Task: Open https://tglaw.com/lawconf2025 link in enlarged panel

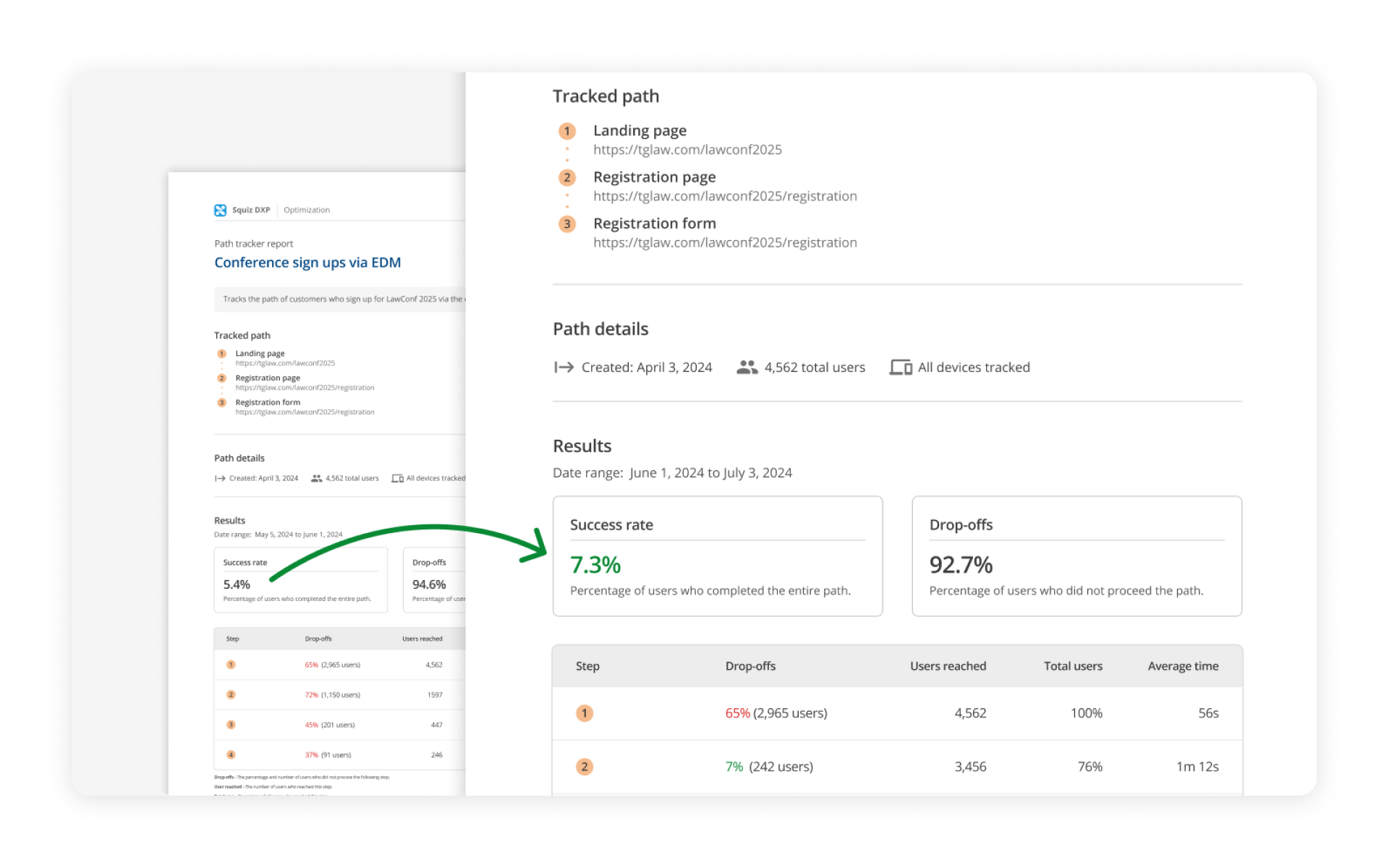Action: coord(687,150)
